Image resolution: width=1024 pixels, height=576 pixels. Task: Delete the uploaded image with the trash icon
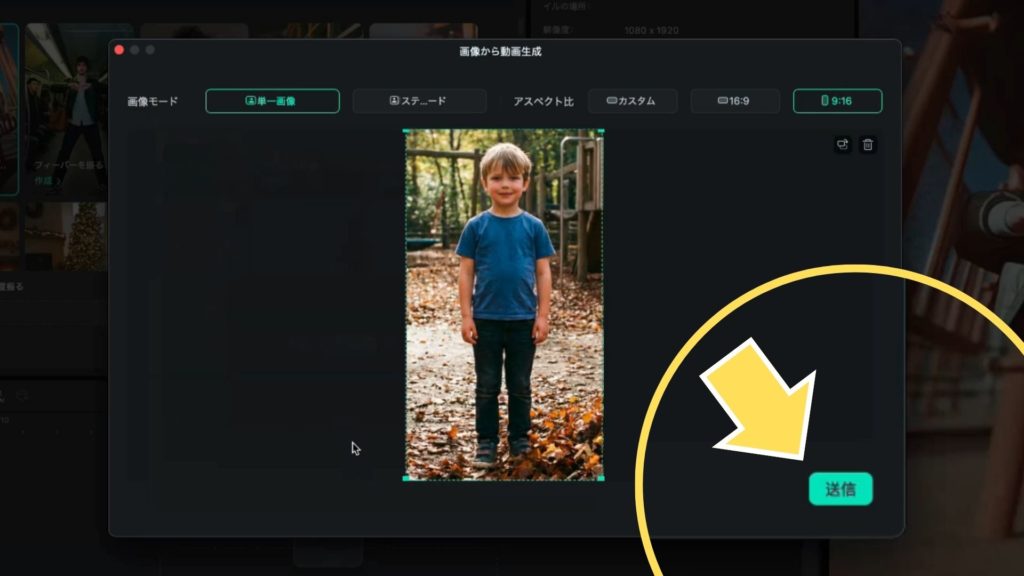pyautogui.click(x=868, y=144)
